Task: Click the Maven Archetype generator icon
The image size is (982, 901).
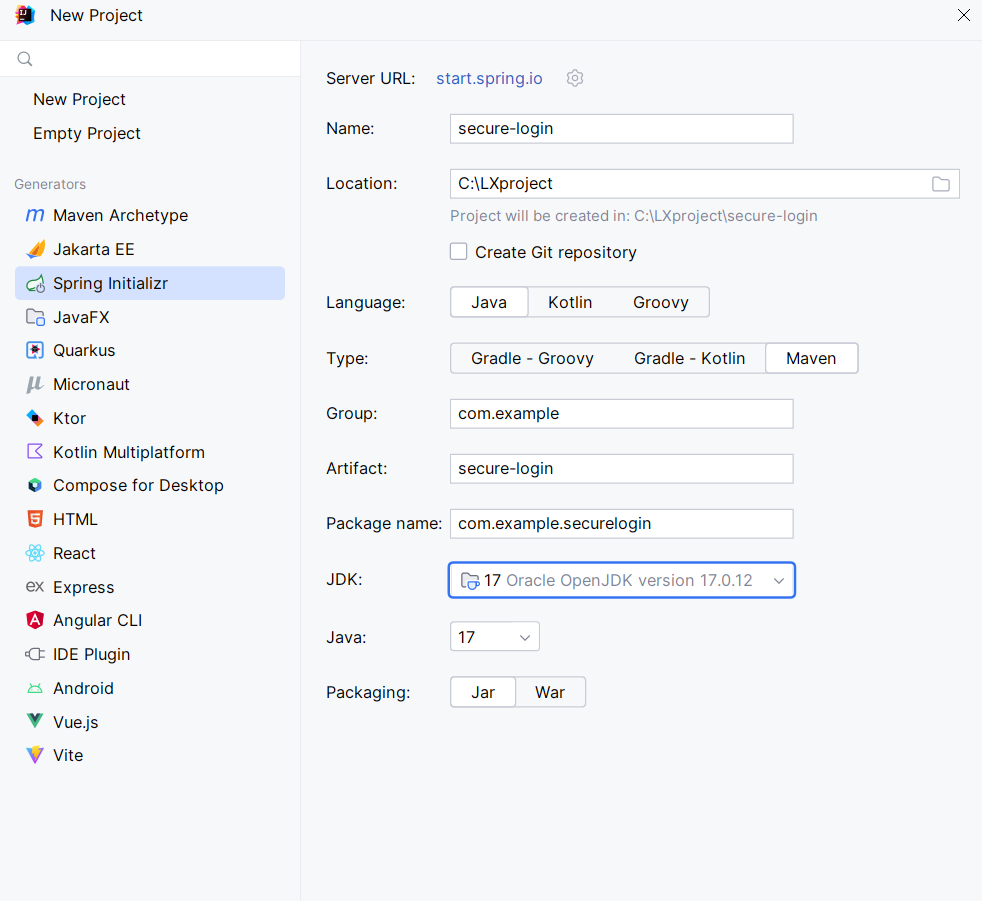Action: (35, 215)
